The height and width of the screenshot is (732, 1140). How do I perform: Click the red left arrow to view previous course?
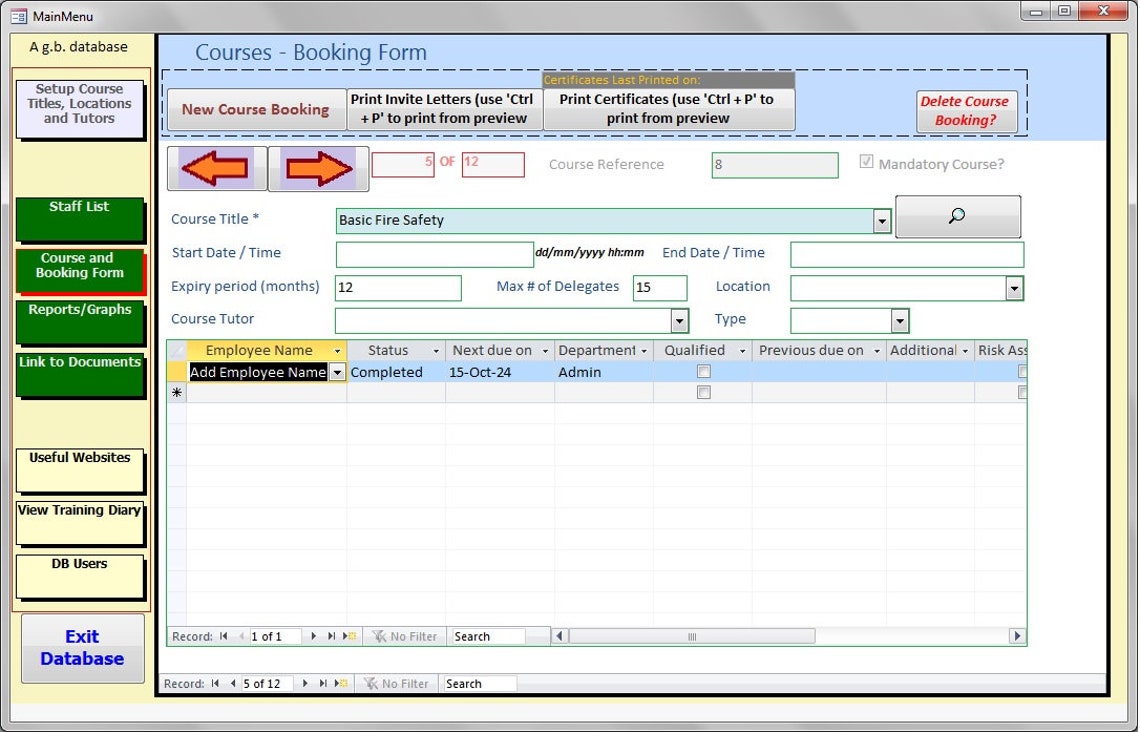pyautogui.click(x=217, y=170)
